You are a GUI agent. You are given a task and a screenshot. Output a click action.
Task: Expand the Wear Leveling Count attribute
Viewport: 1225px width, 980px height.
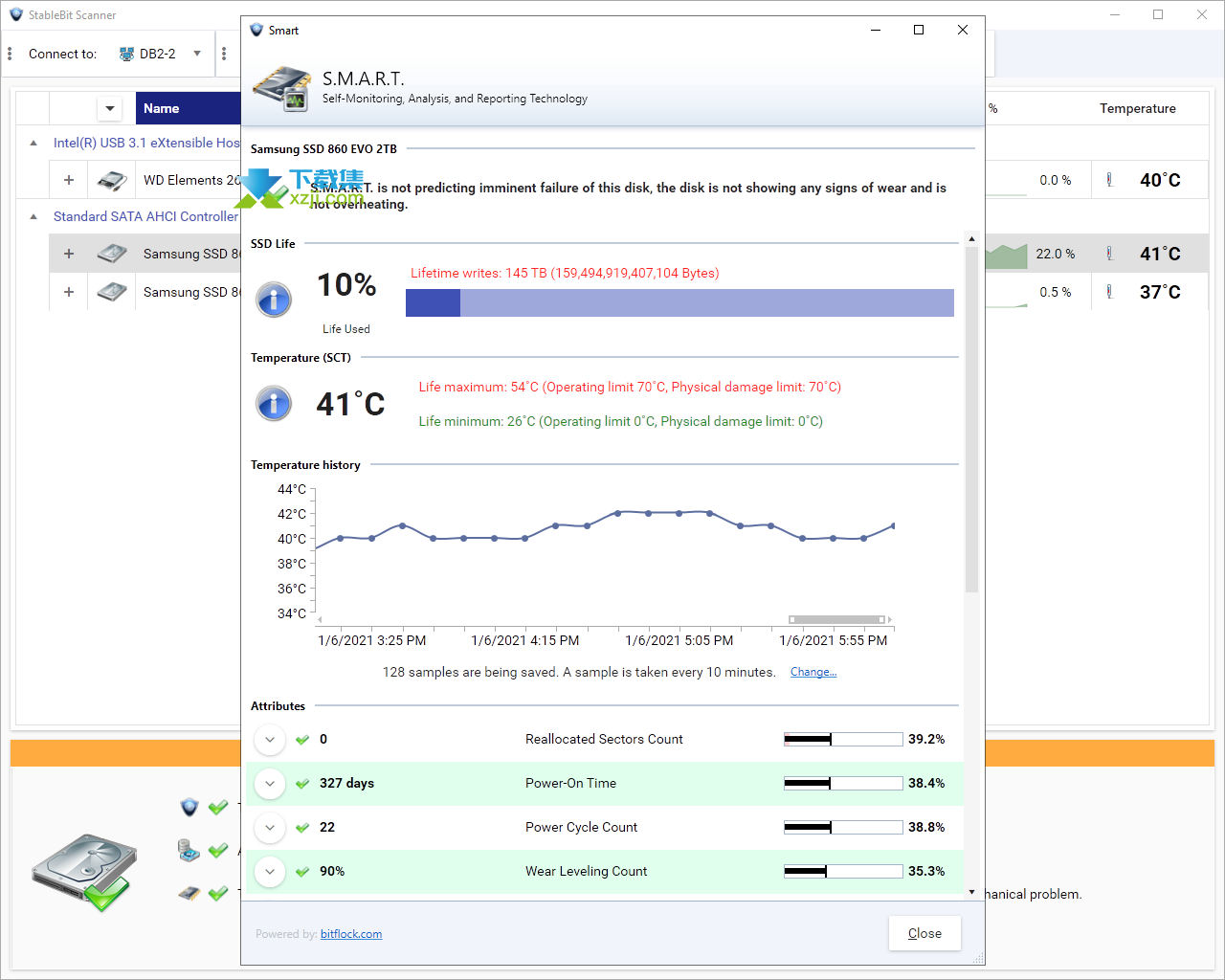pyautogui.click(x=270, y=872)
